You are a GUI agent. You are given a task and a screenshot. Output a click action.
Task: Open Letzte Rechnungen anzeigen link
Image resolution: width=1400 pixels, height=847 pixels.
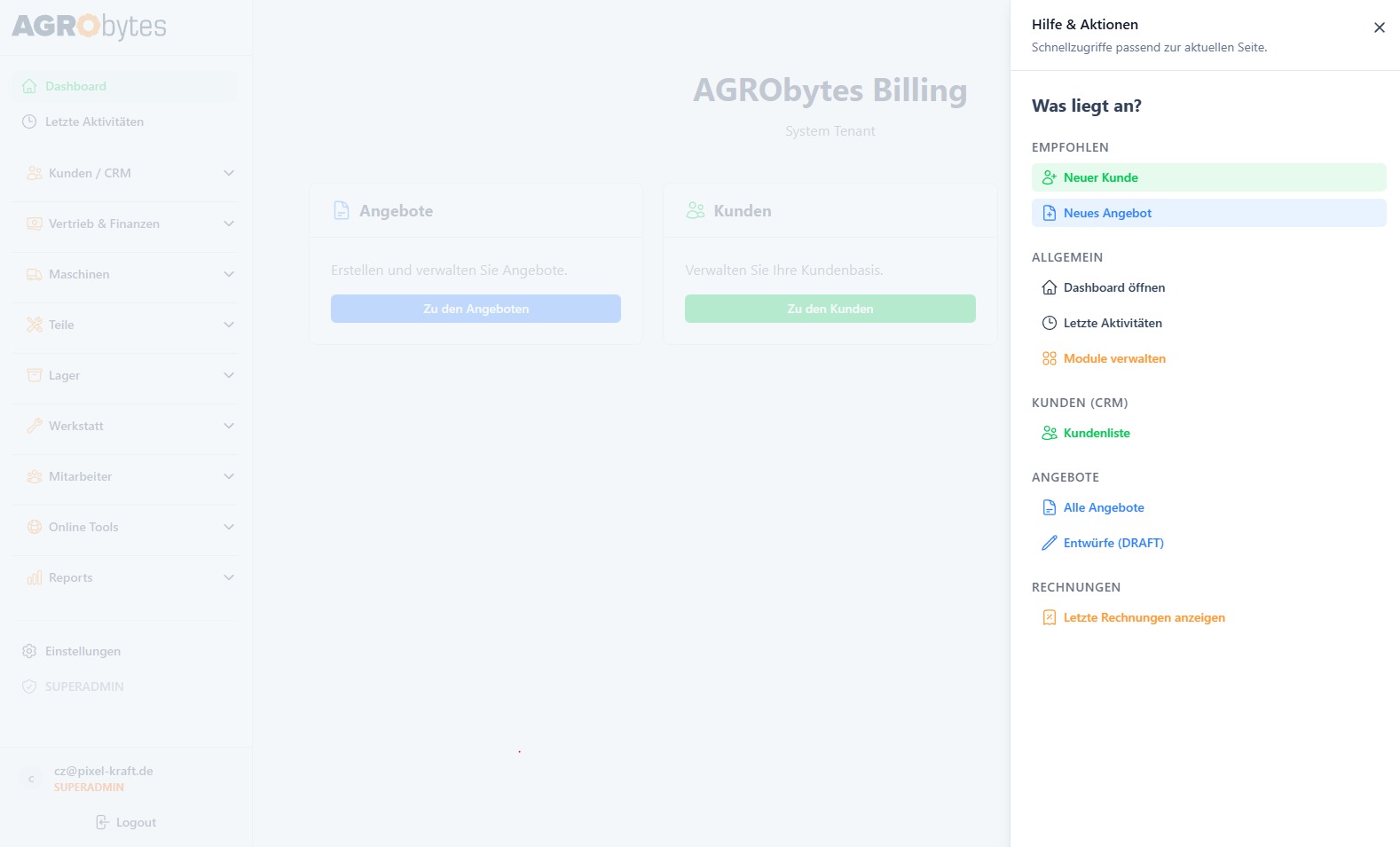[x=1144, y=617]
